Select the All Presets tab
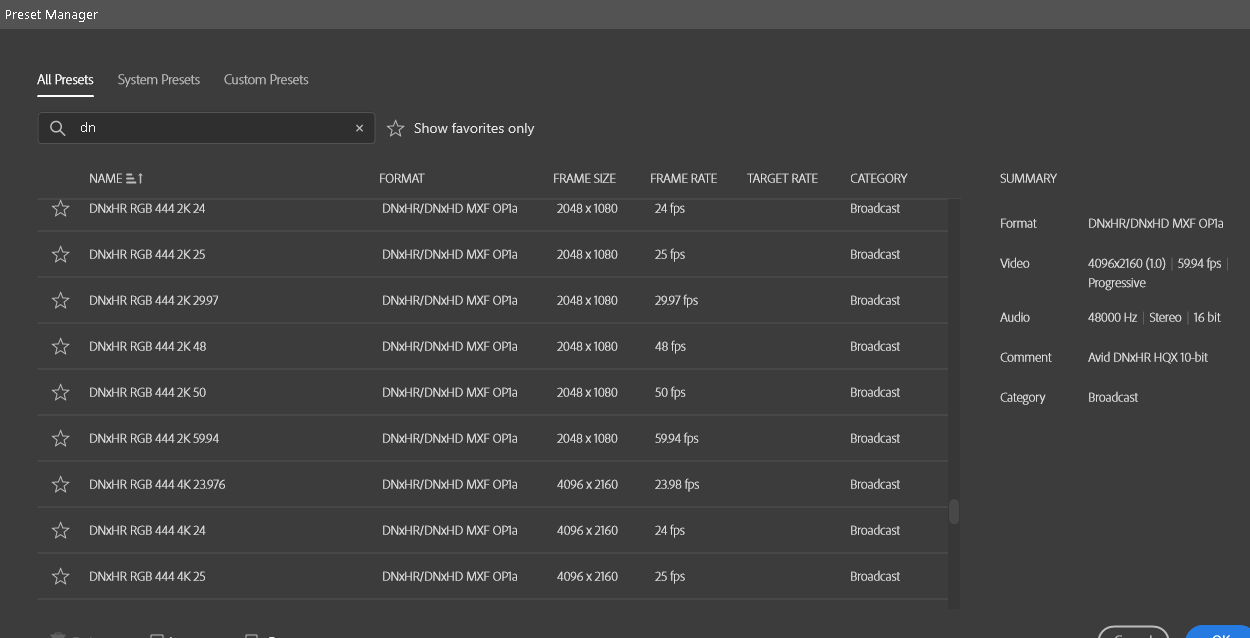The image size is (1250, 638). pos(65,79)
